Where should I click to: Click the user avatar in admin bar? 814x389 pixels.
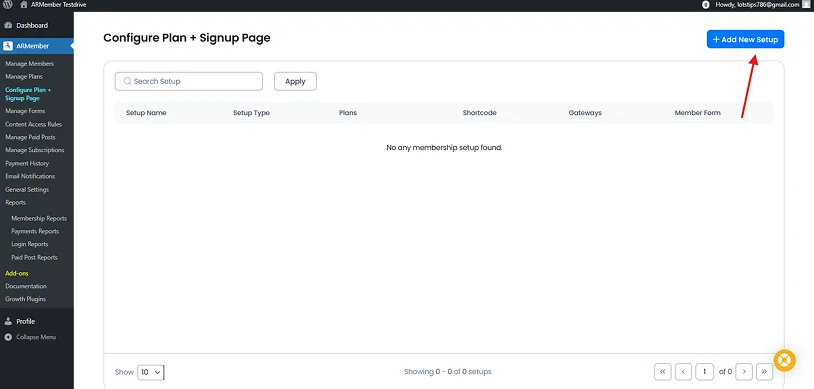point(805,4)
